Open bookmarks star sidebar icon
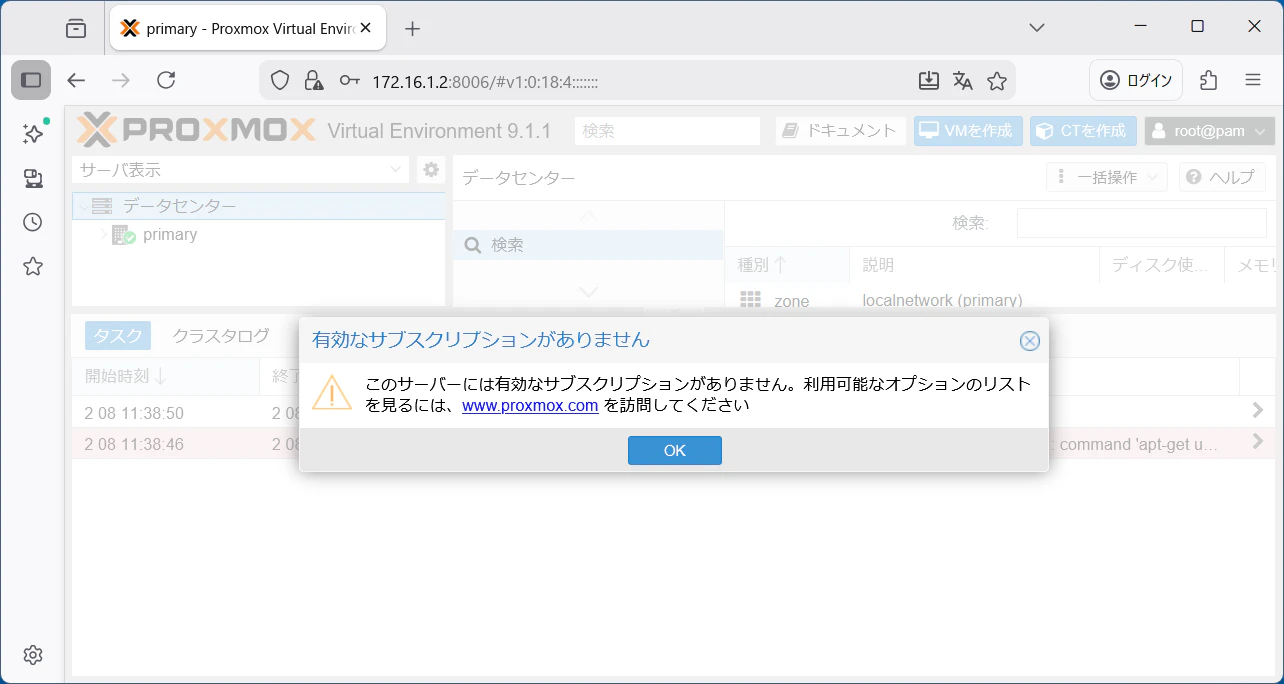 coord(33,266)
